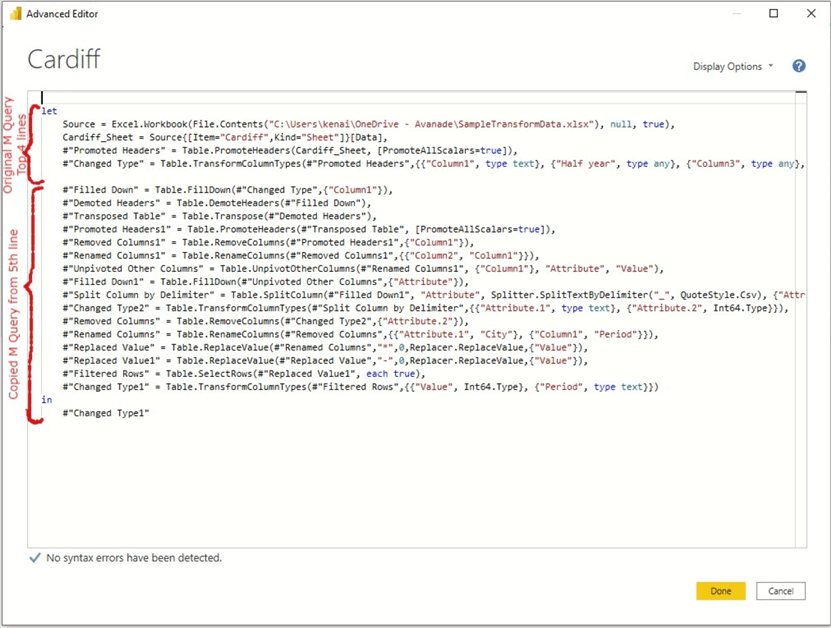Click the Power BI icon in title bar

point(15,13)
